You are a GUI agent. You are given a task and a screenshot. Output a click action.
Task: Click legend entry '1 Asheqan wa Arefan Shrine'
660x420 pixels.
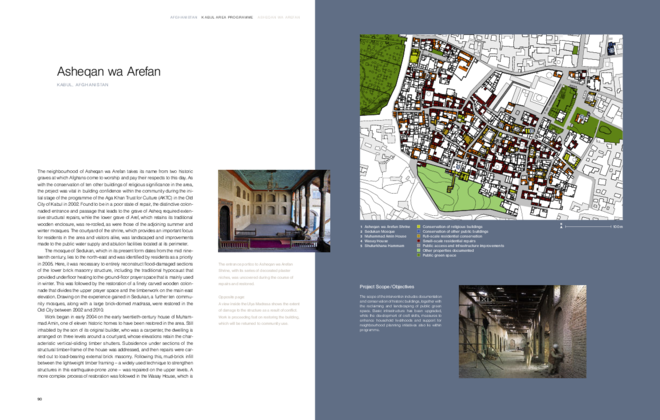[x=385, y=227]
